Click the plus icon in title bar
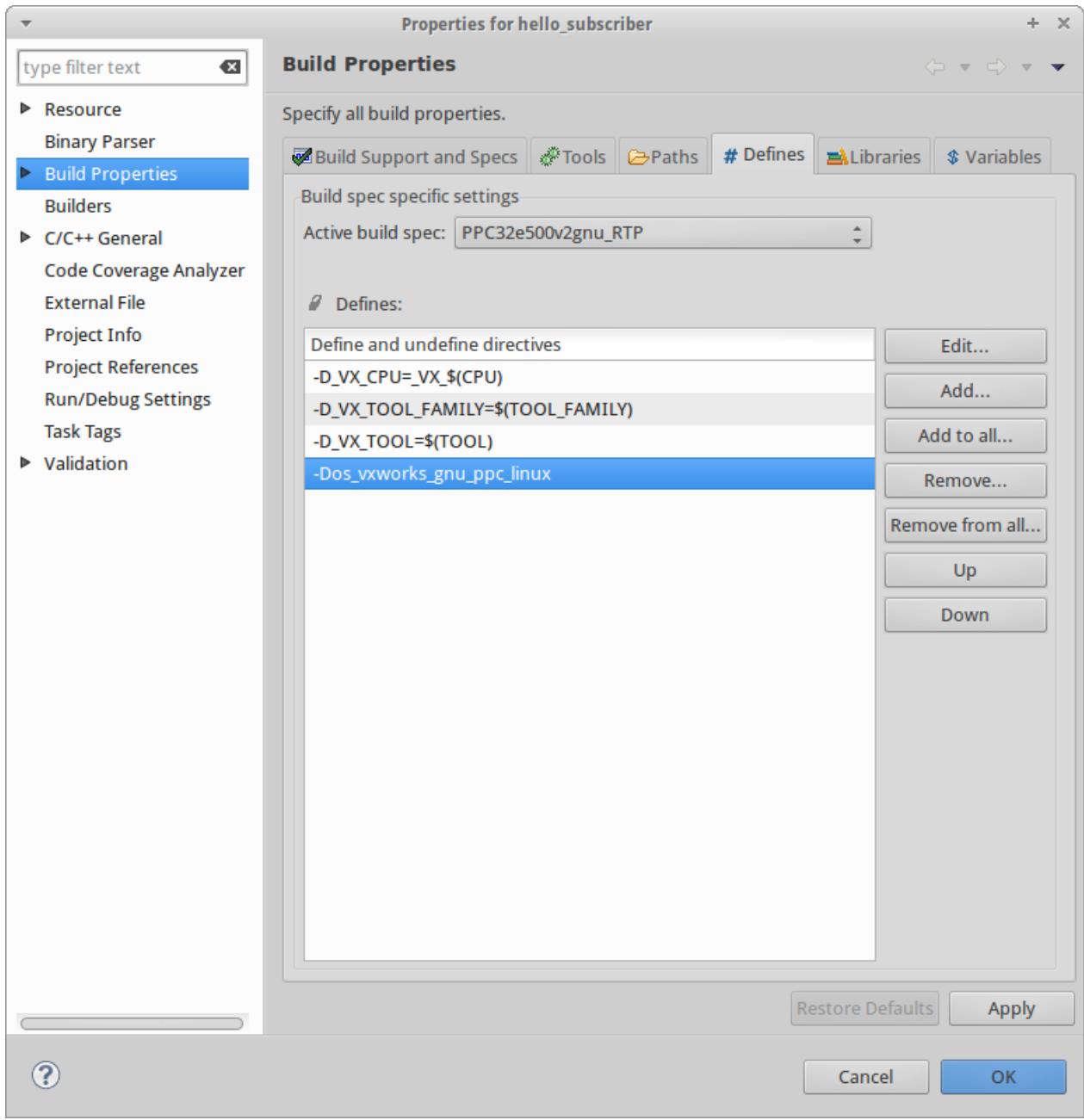This screenshot has width=1084, height=1120. (1033, 23)
